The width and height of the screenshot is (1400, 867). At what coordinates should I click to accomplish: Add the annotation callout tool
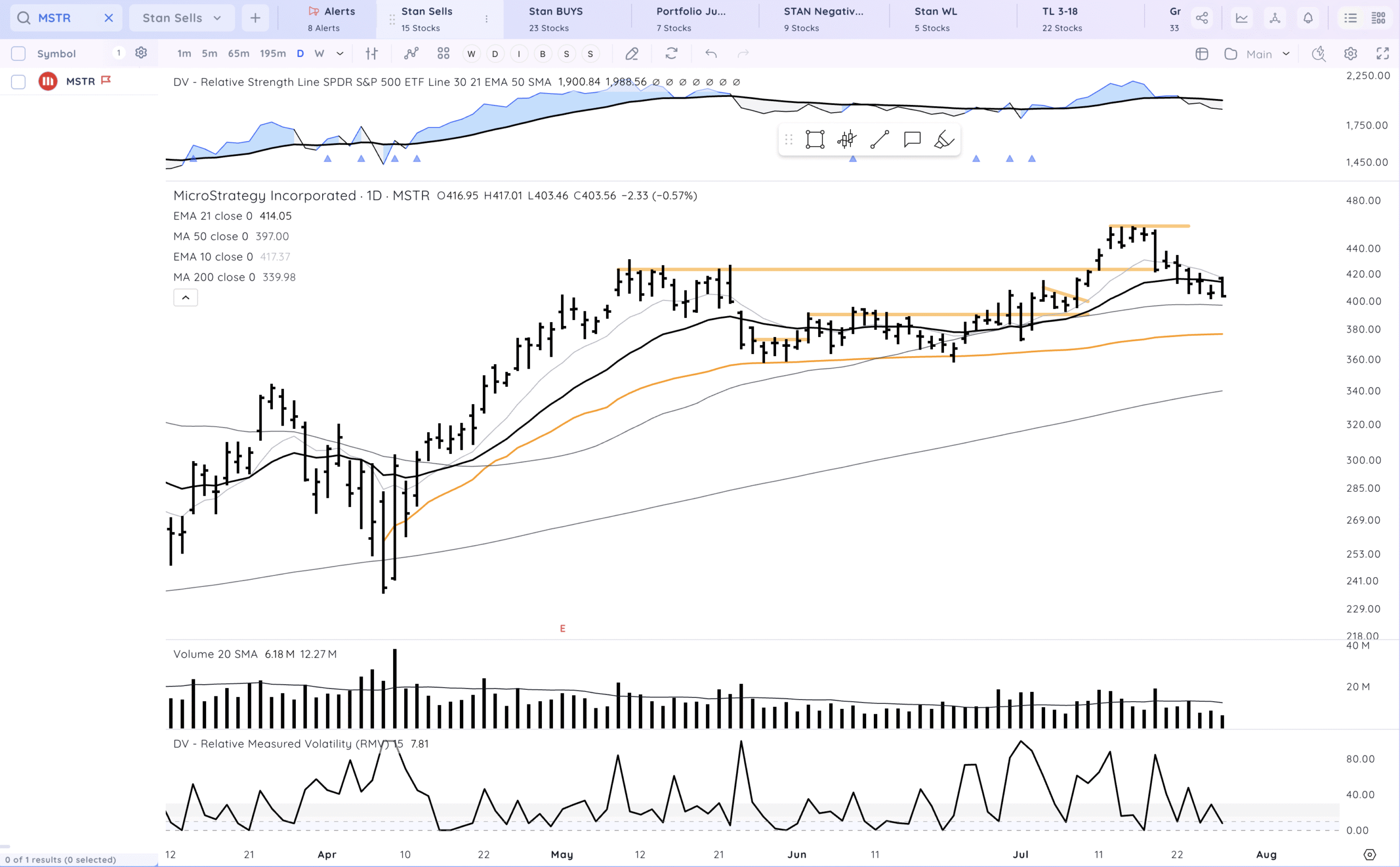[x=912, y=139]
